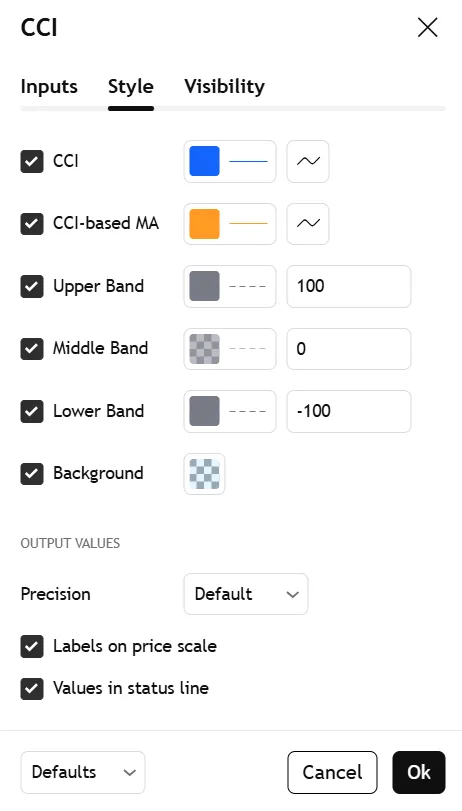Open Upper Band dashed line style

tap(248, 287)
